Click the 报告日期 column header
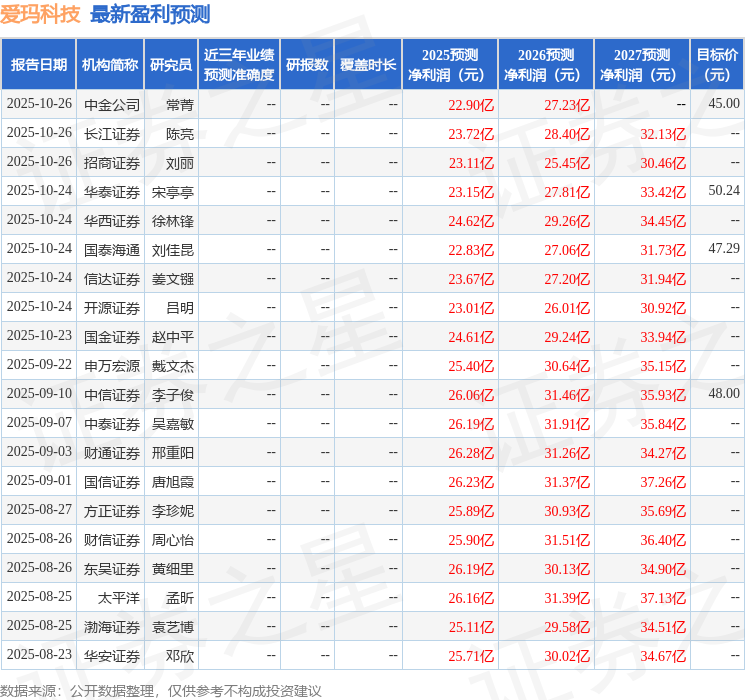This screenshot has width=745, height=700. click(39, 64)
